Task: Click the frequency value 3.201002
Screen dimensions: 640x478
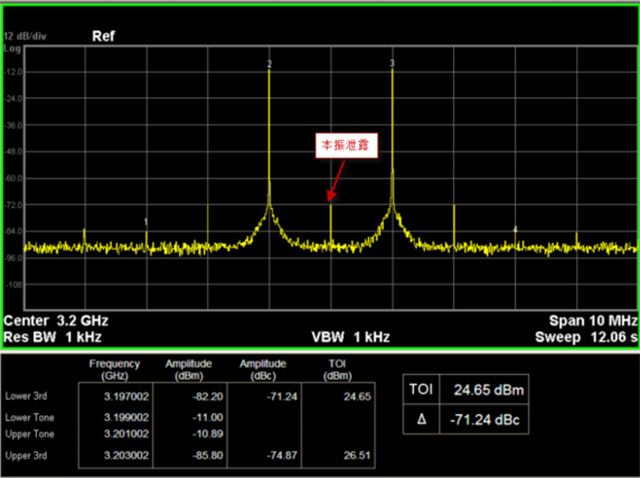Action: coord(126,434)
